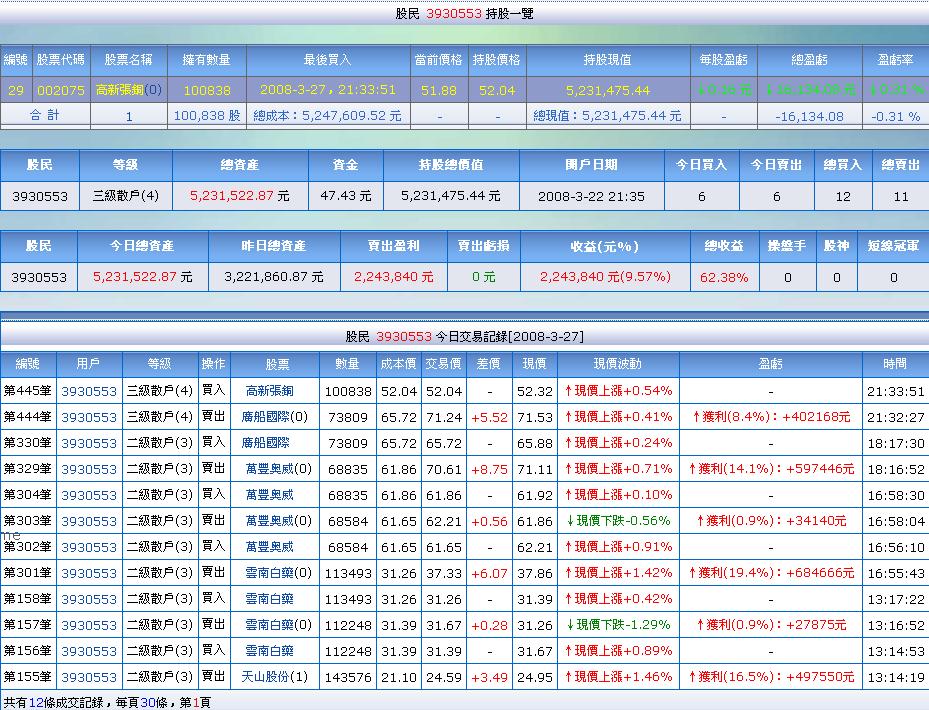929x710 pixels.
Task: Click the 2,243,840 元(9.57%) earnings cell
Action: point(605,277)
